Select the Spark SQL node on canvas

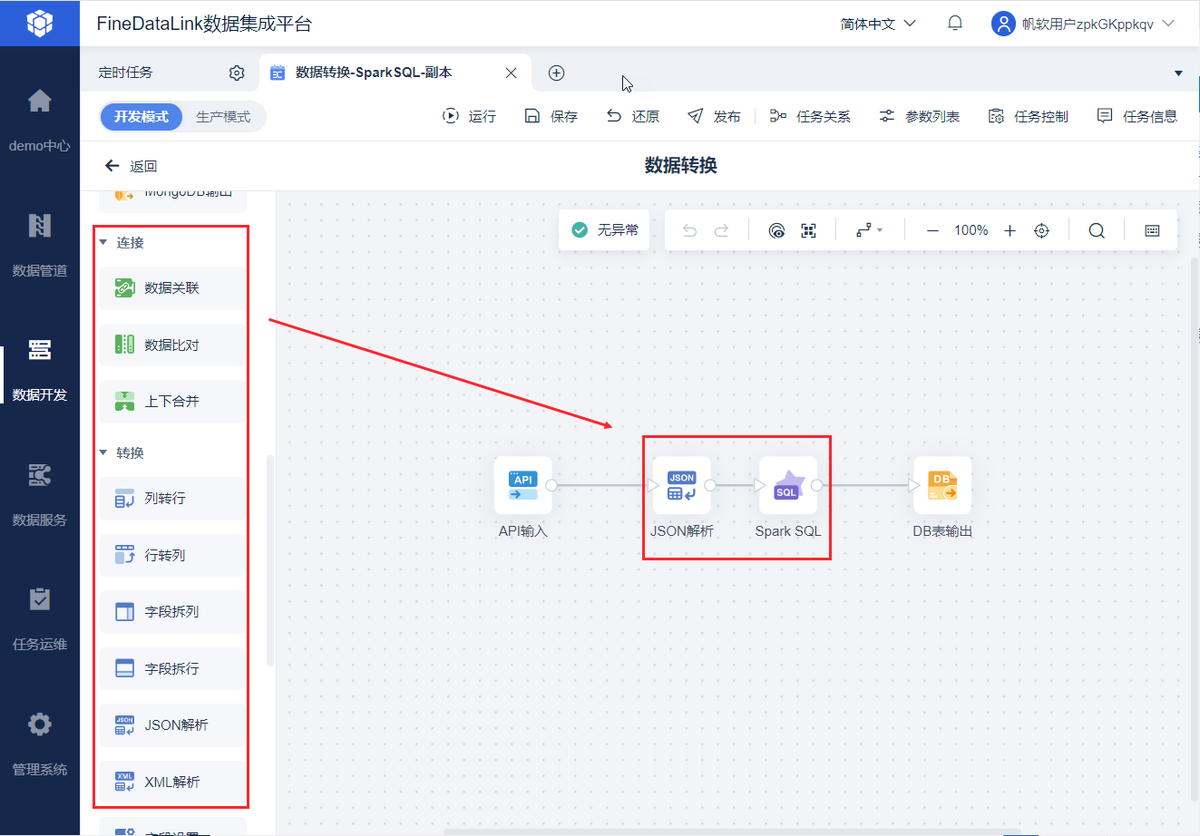click(x=788, y=486)
